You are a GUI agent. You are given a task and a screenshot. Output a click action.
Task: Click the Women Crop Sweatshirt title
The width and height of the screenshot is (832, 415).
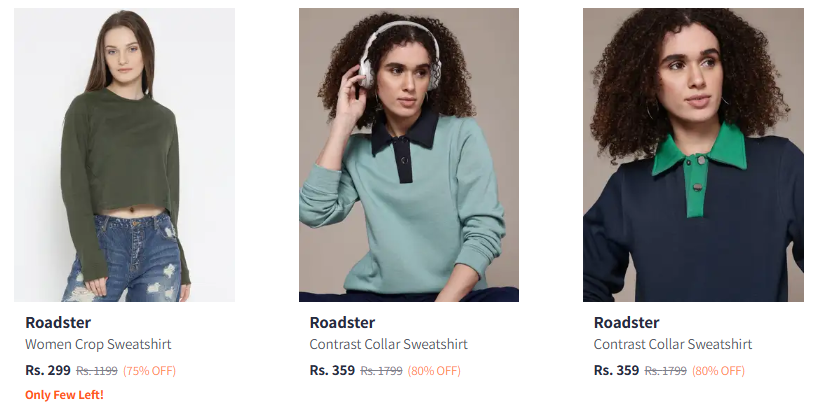pyautogui.click(x=98, y=344)
